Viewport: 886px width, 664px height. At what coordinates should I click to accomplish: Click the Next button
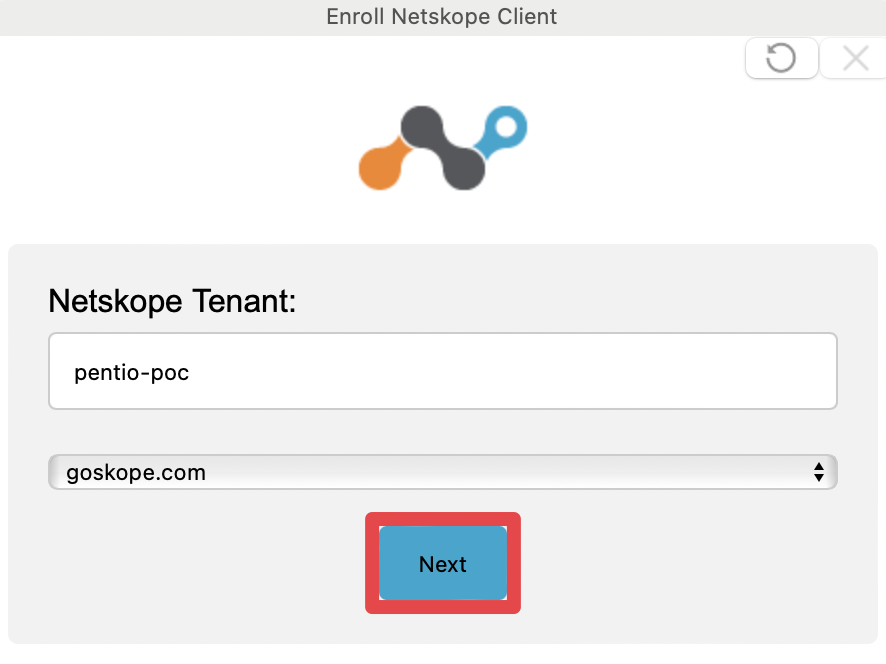(x=442, y=563)
